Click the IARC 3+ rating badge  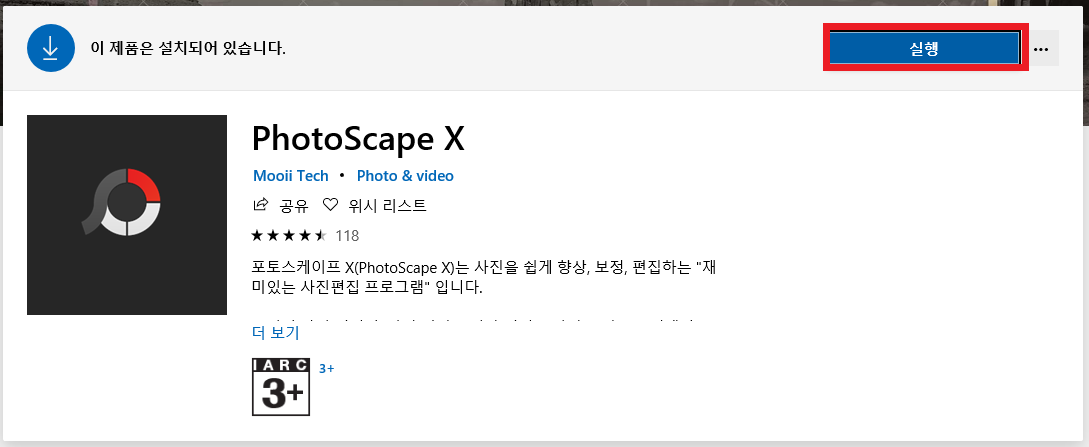pos(281,387)
